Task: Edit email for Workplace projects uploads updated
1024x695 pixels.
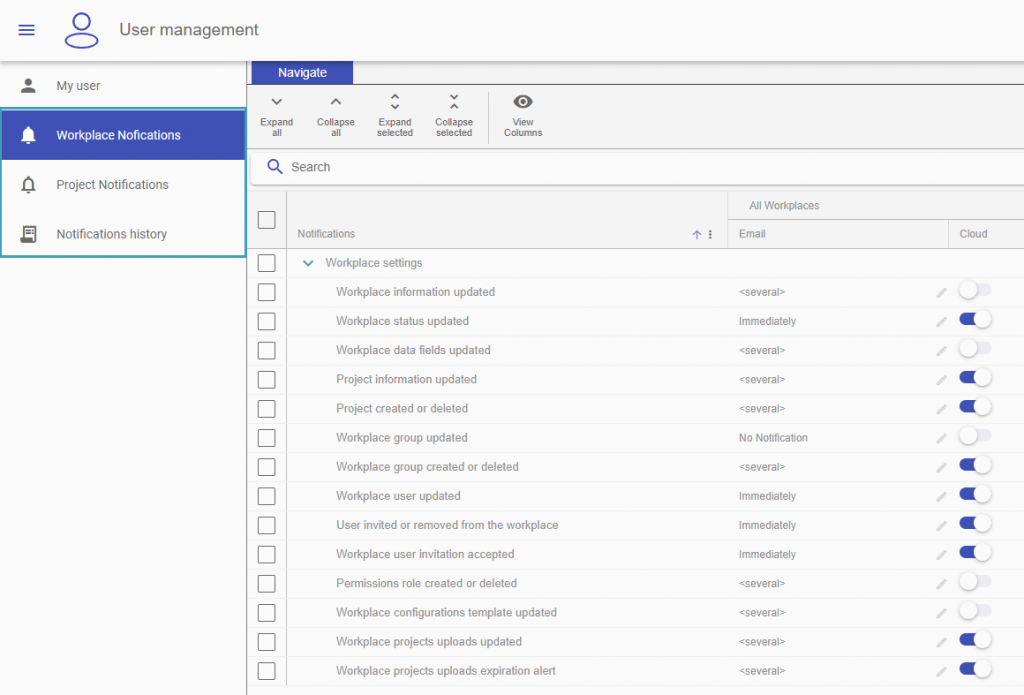Action: (x=941, y=642)
